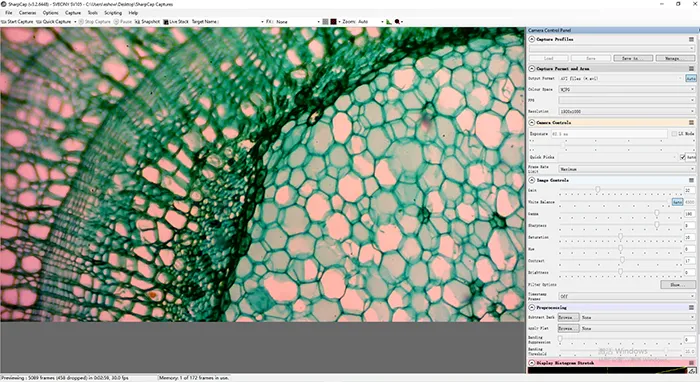Viewport: 700px width, 382px height.
Task: Open the Resolution dropdown
Action: [x=627, y=111]
